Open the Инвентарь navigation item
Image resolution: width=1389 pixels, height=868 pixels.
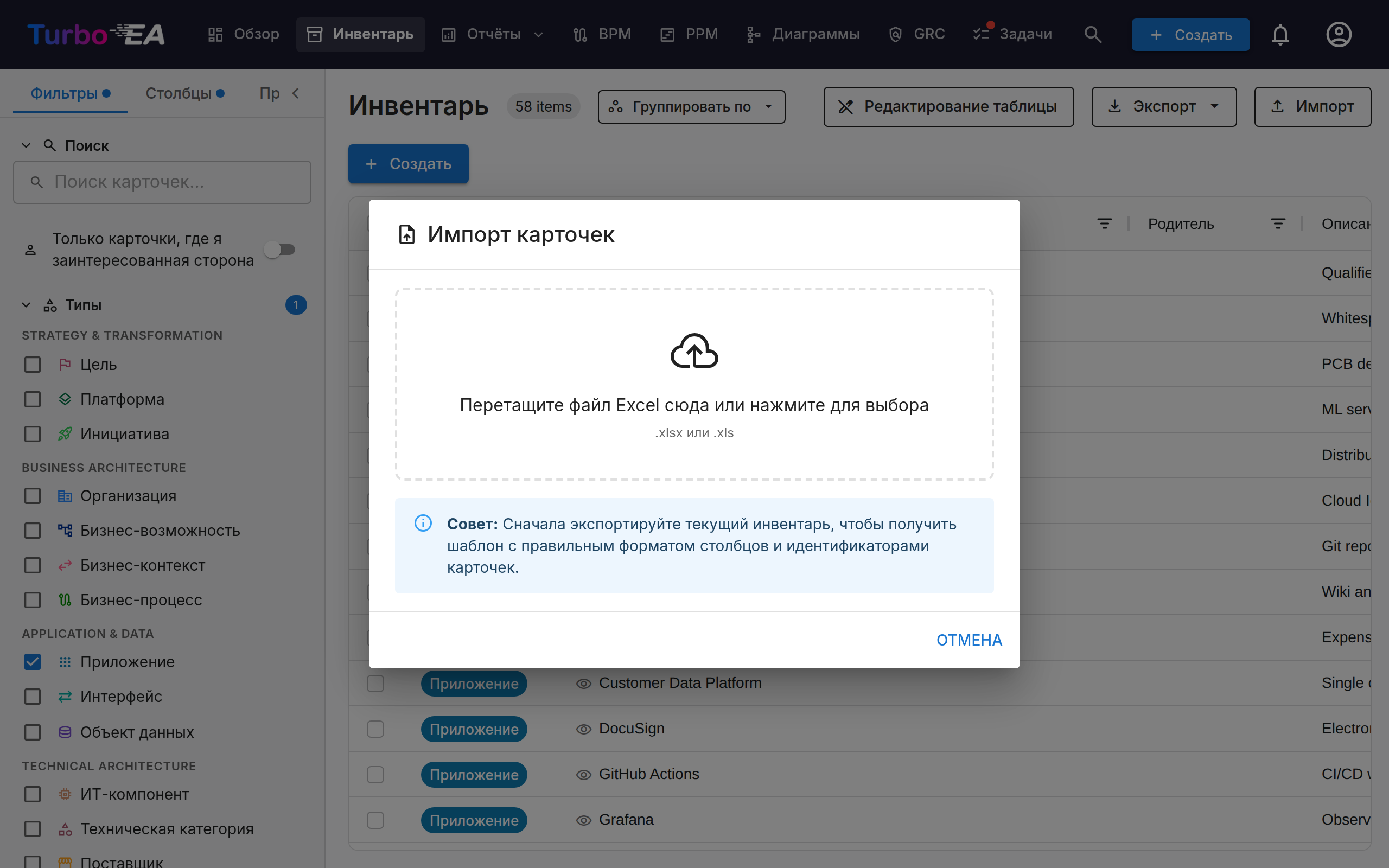point(360,34)
